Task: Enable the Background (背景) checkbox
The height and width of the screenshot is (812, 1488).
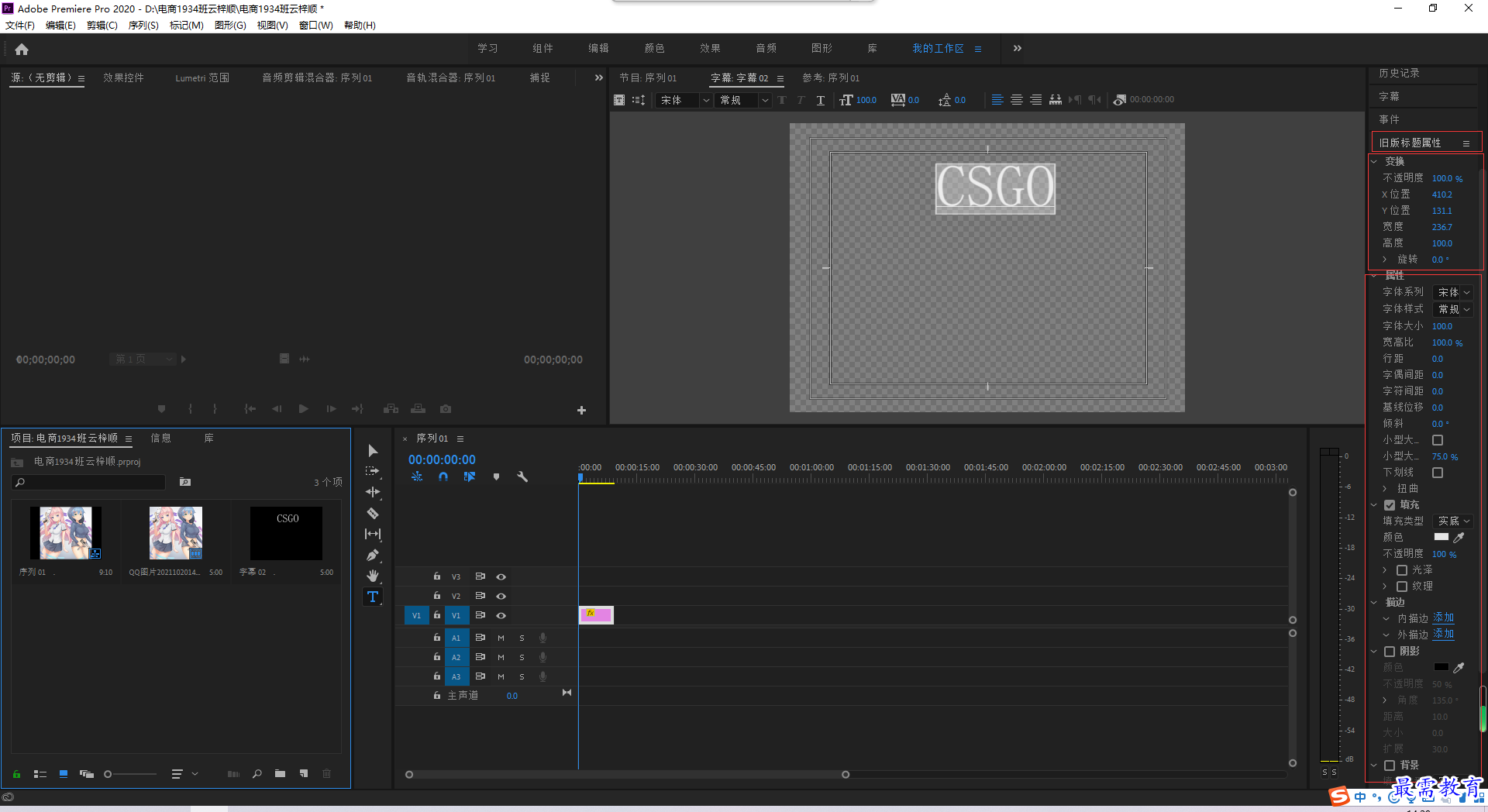Action: coord(1390,766)
